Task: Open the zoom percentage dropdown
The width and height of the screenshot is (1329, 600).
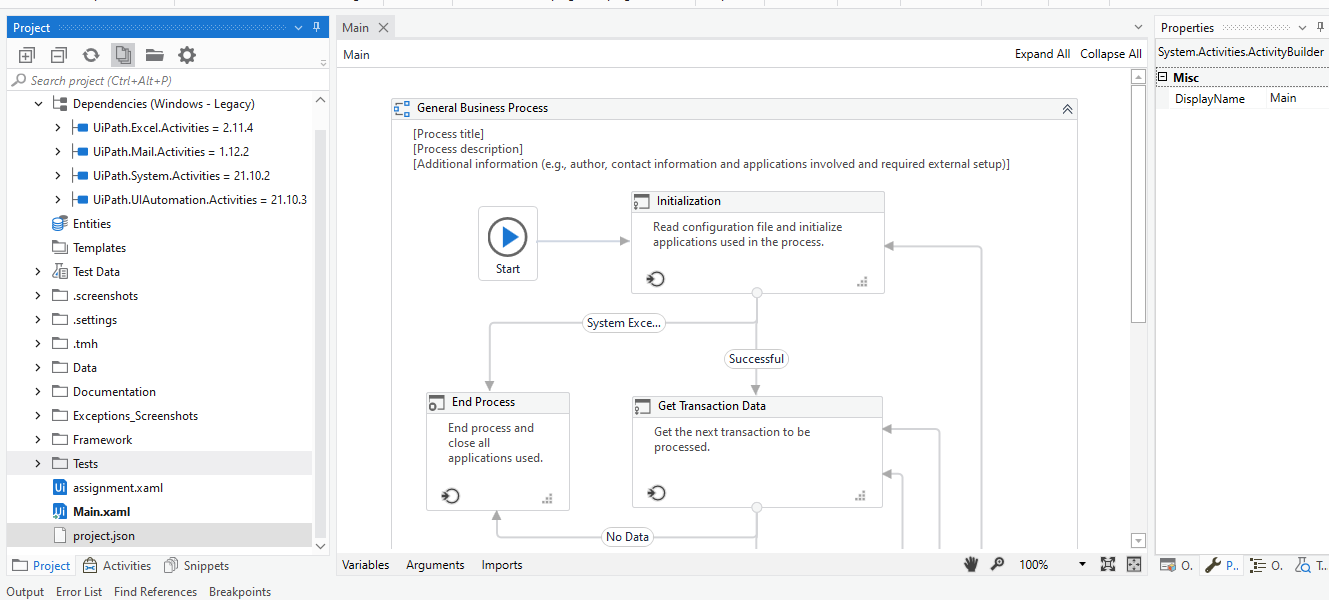Action: (x=1082, y=564)
